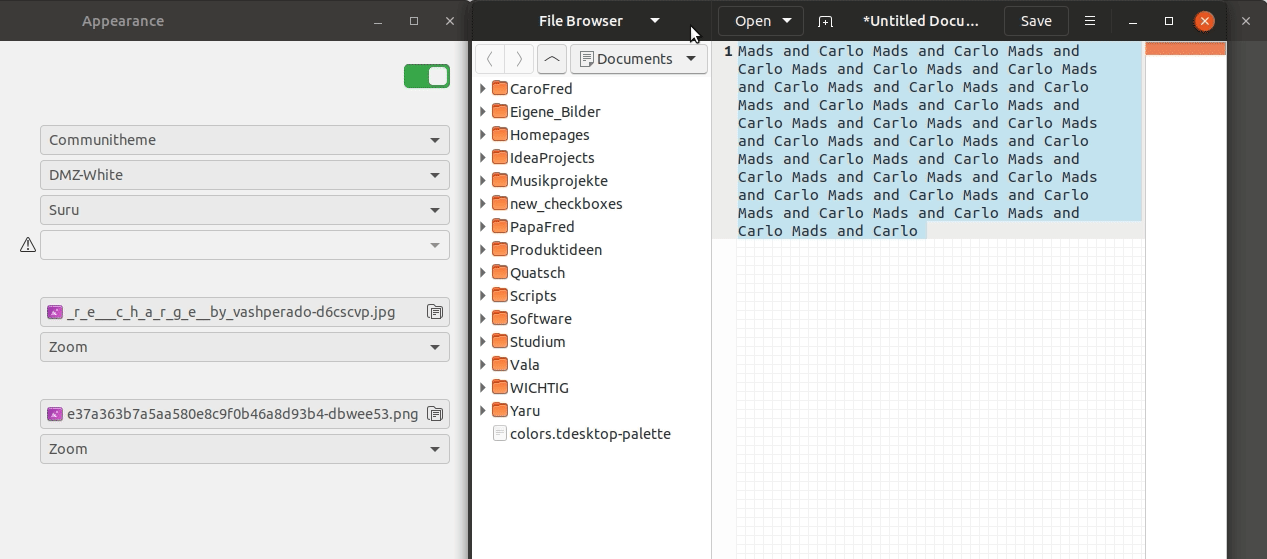The width and height of the screenshot is (1267, 559).
Task: Go up to parent folder
Action: (551, 59)
